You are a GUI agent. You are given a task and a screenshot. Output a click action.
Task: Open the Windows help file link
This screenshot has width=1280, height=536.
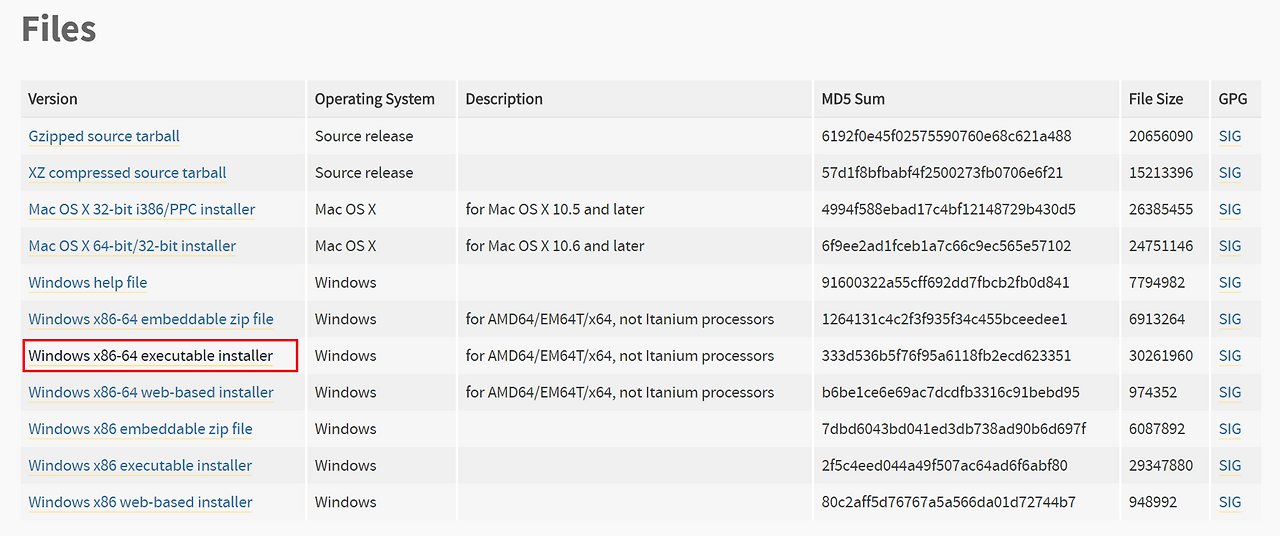pos(87,282)
